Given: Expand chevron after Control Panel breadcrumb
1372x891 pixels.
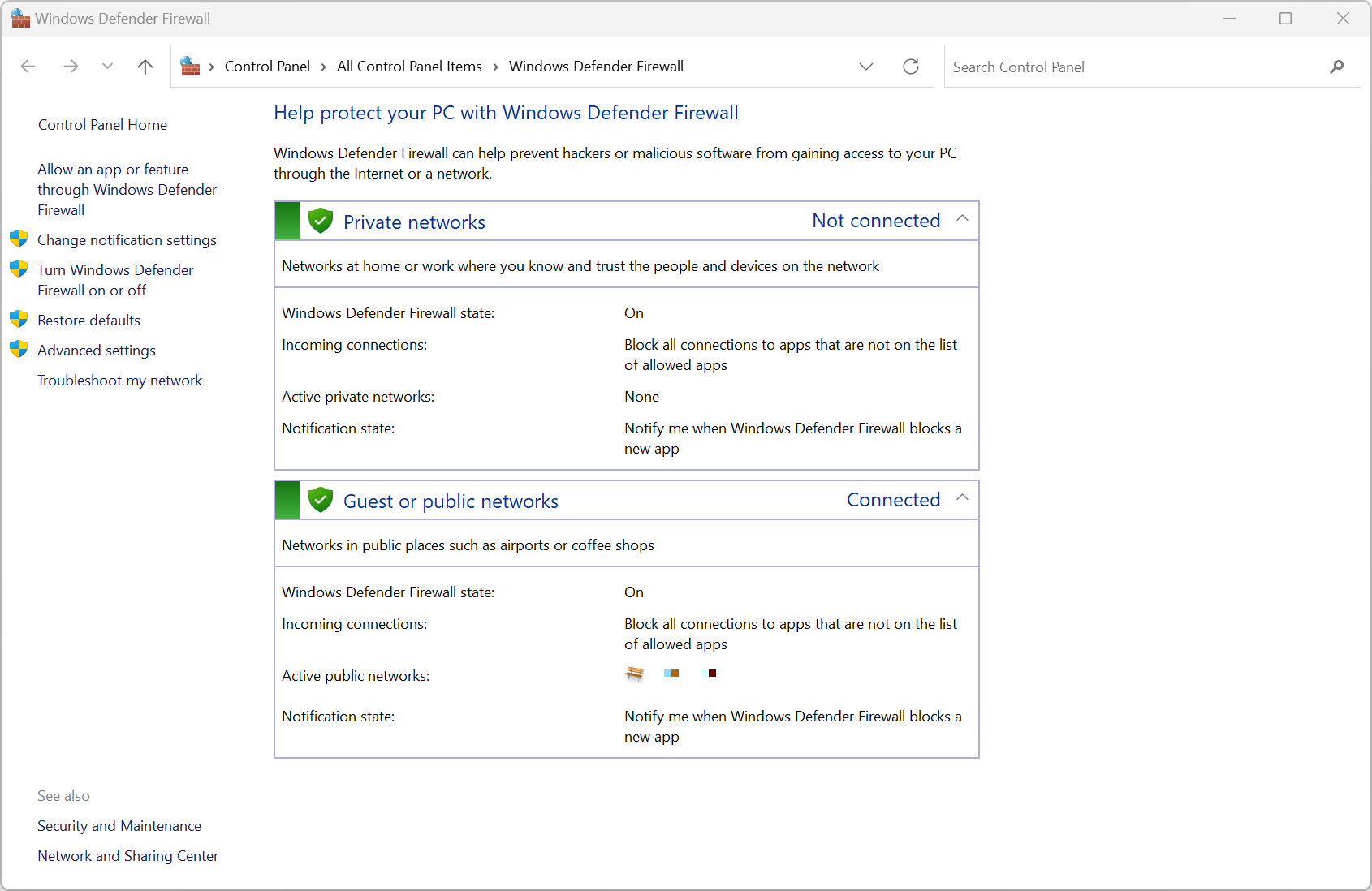Looking at the screenshot, I should tap(324, 67).
